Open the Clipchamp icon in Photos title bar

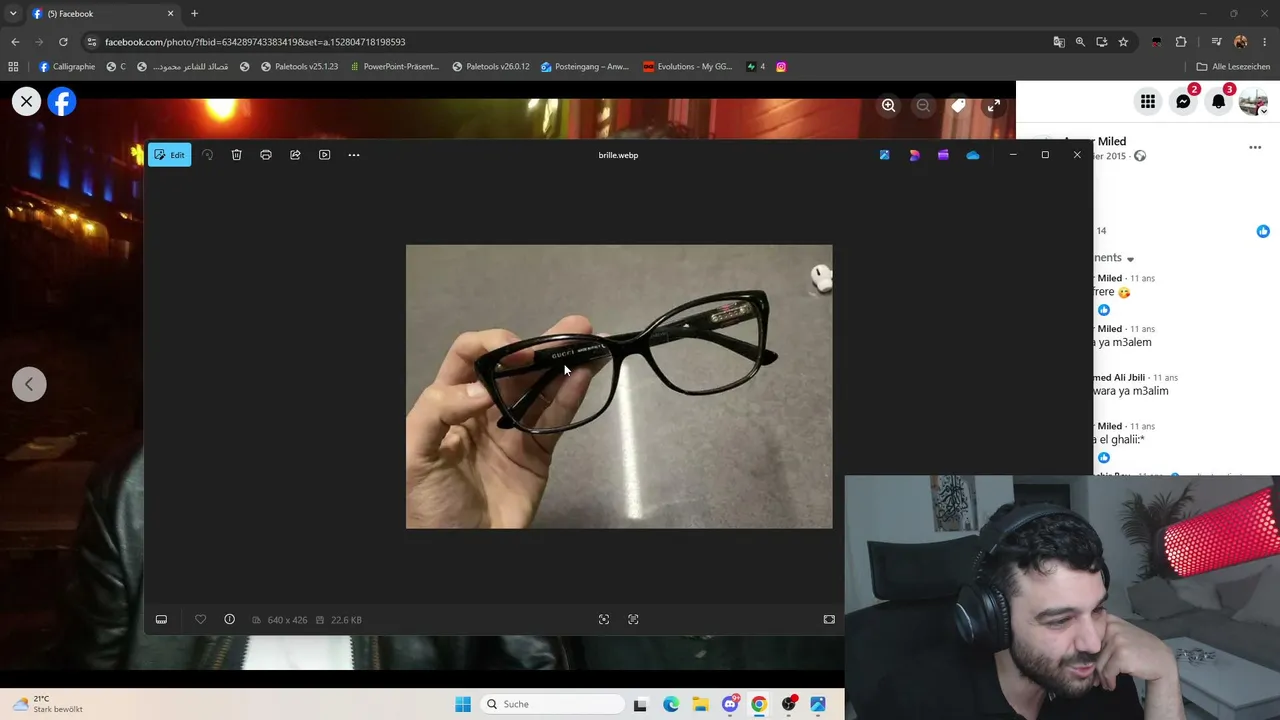point(943,155)
